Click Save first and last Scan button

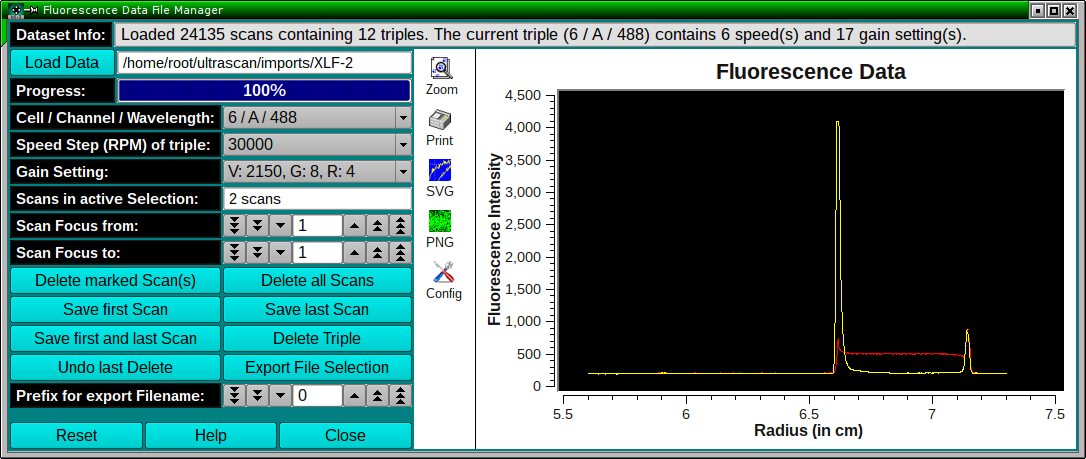pyautogui.click(x=116, y=339)
